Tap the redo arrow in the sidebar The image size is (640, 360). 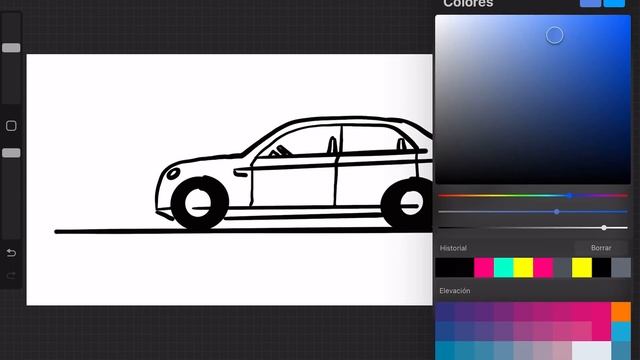pos(11,276)
